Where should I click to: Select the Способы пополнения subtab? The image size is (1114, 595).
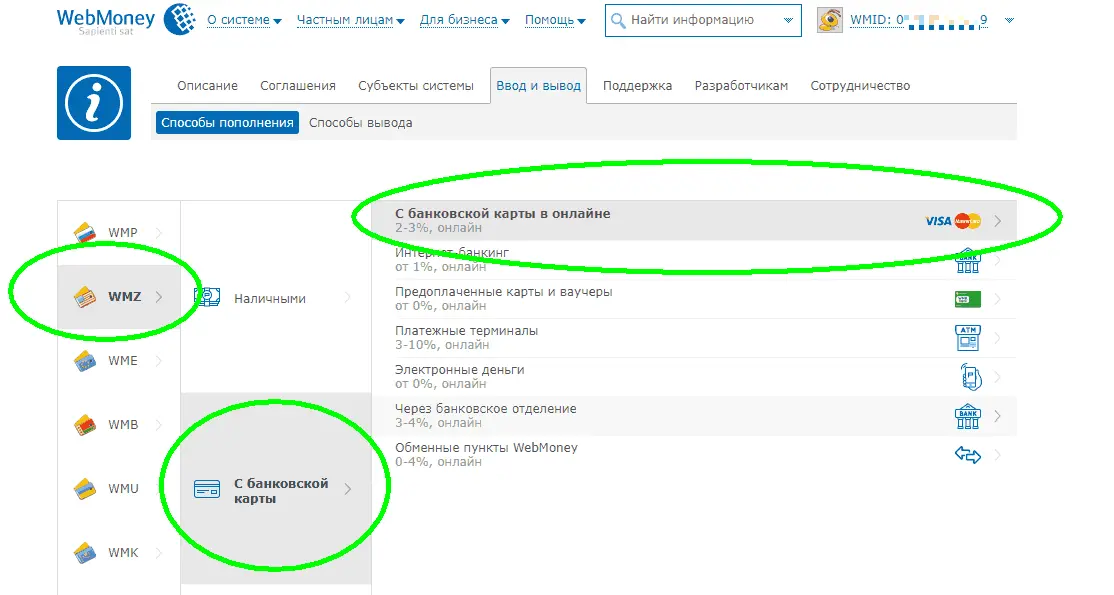click(x=227, y=122)
